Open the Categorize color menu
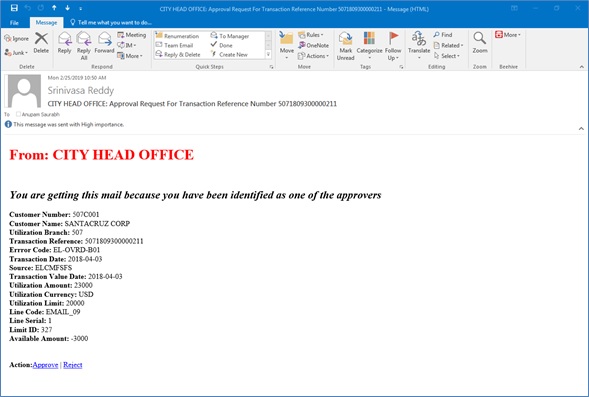 (369, 46)
